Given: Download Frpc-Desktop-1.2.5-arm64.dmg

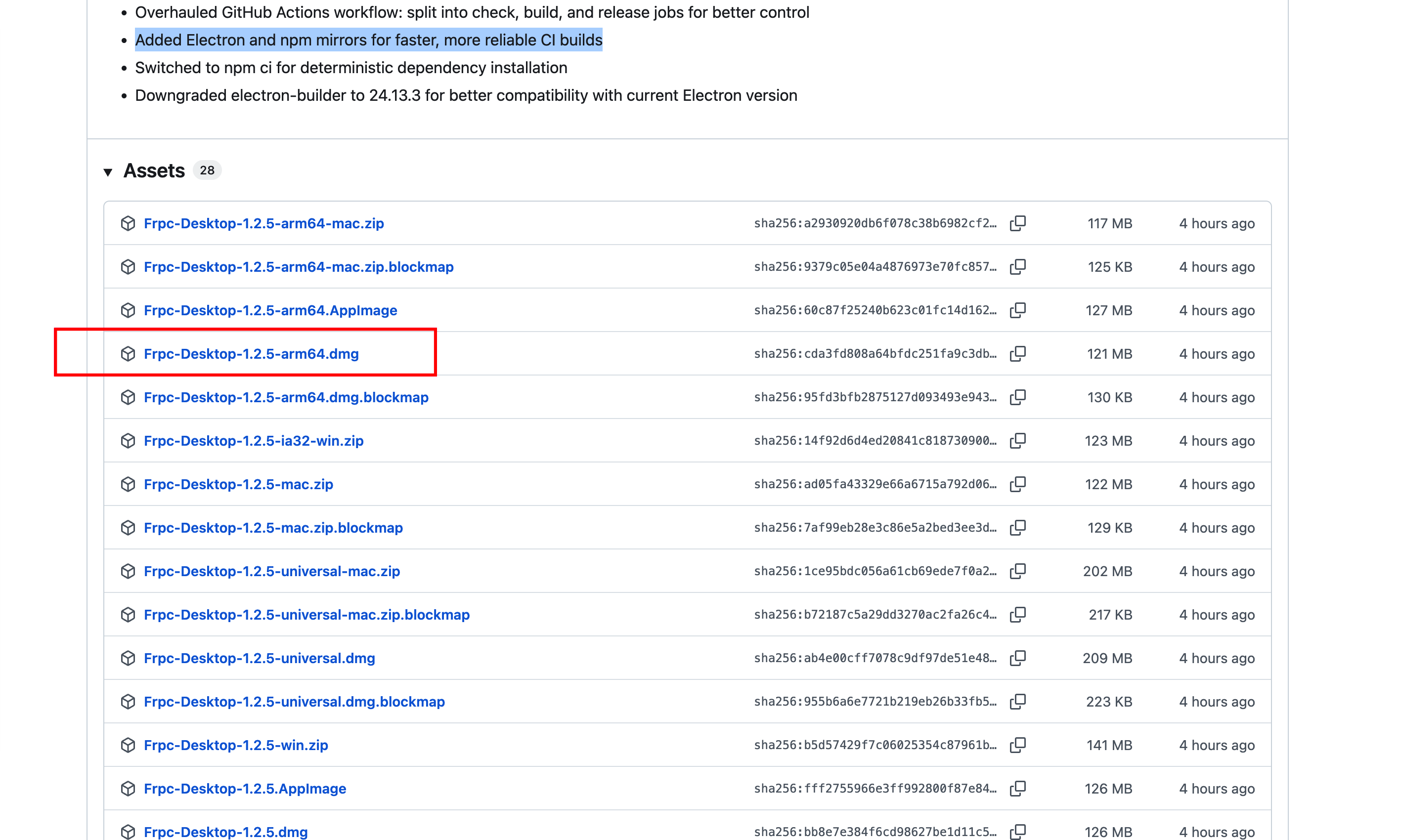Looking at the screenshot, I should coord(252,354).
